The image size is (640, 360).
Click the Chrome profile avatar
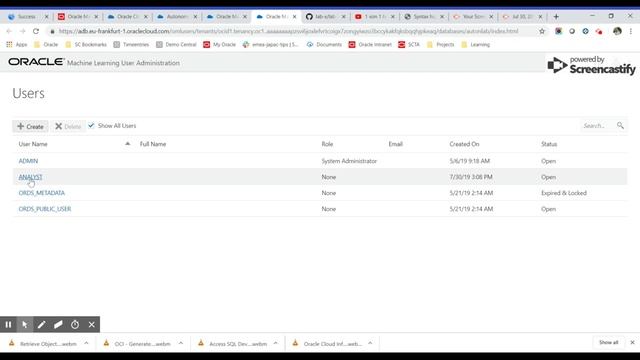coord(617,31)
